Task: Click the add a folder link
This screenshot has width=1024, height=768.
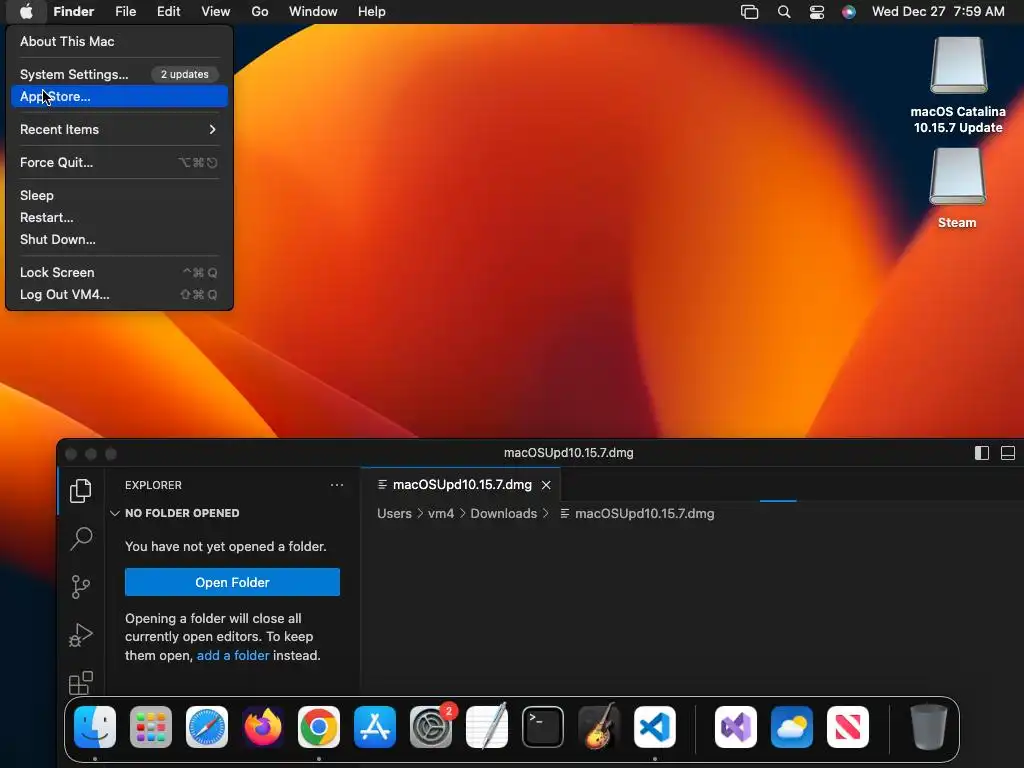Action: pos(233,655)
